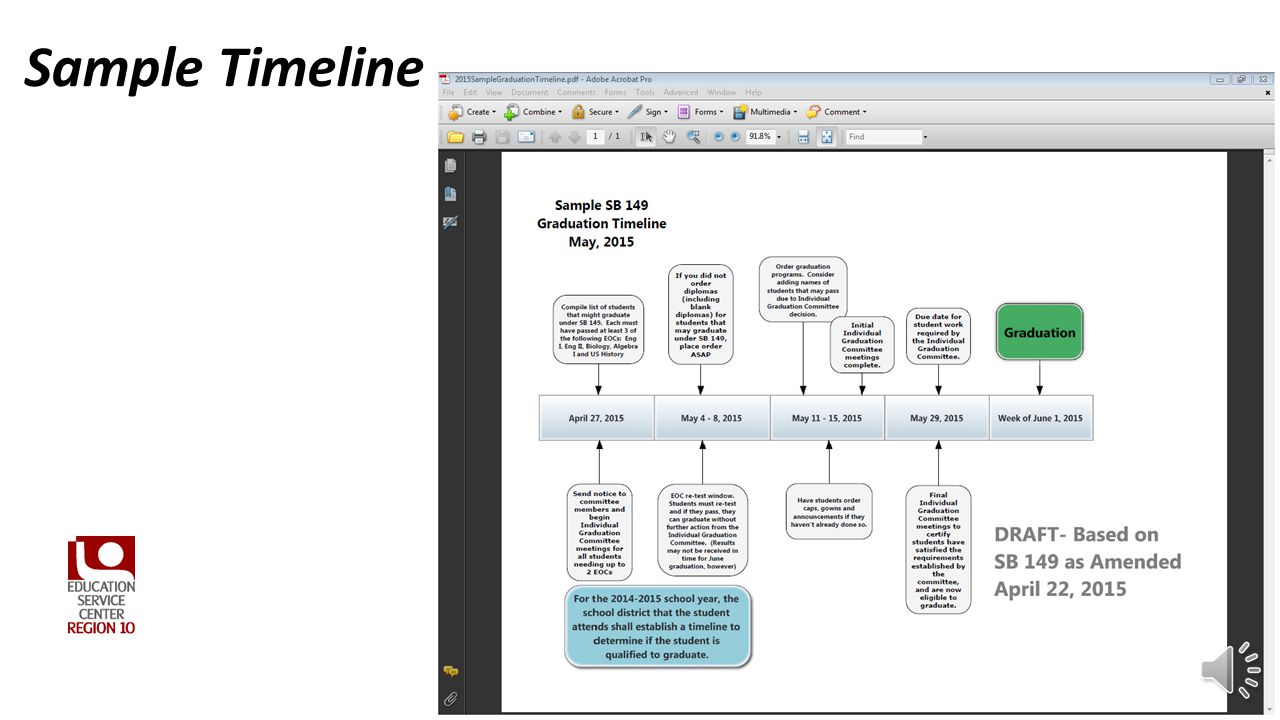Click the Open file folder icon
Viewport: 1280px width, 720px height.
[455, 137]
